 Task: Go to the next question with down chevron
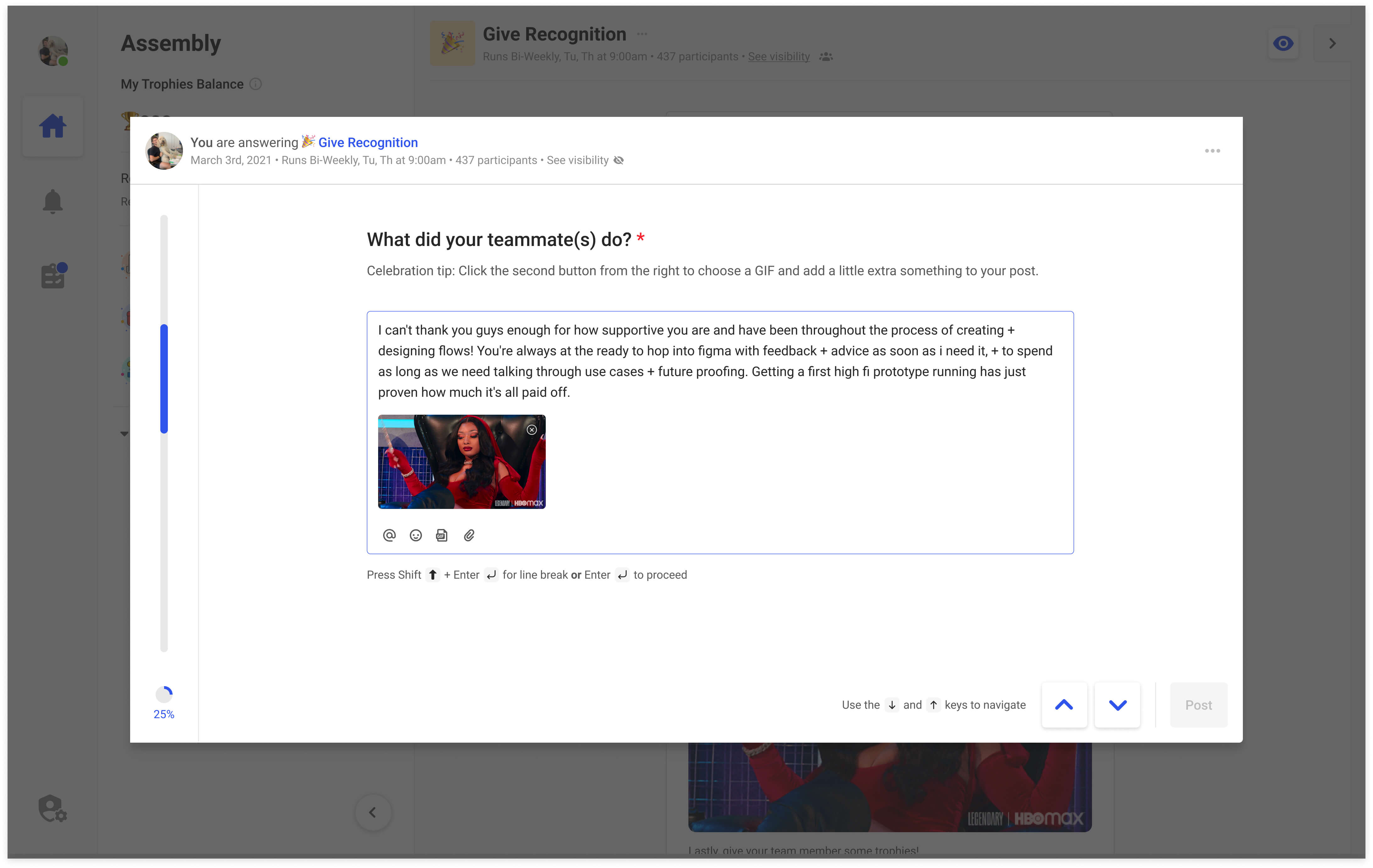(1117, 705)
